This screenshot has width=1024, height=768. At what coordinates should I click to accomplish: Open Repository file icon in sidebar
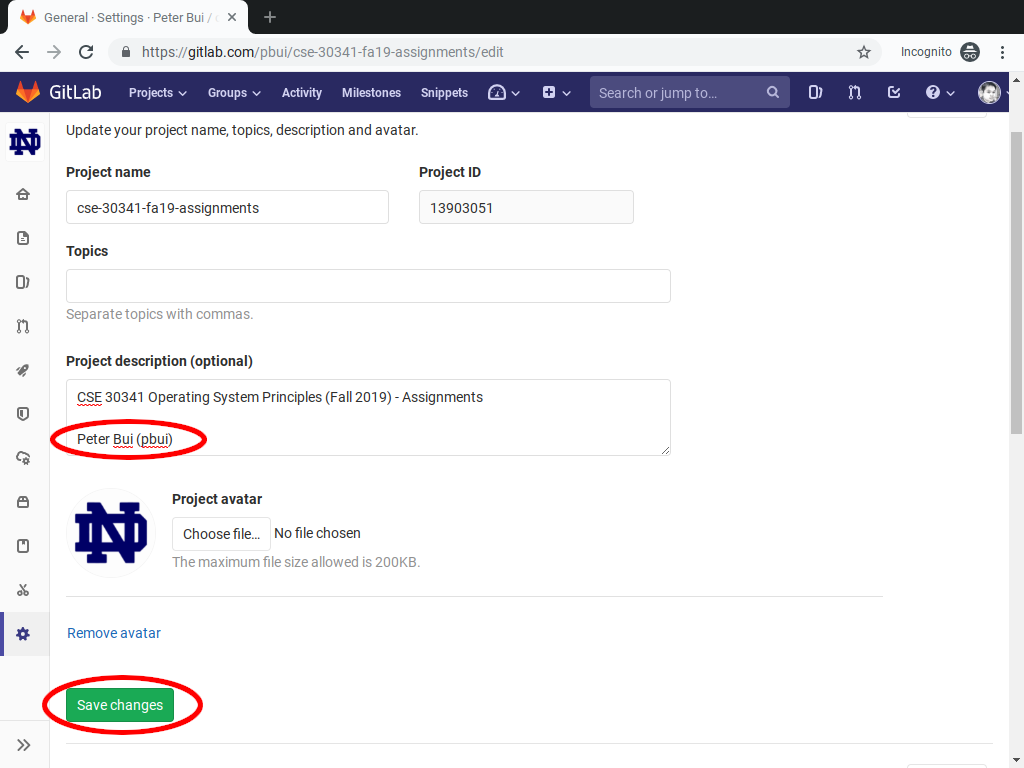tap(23, 238)
